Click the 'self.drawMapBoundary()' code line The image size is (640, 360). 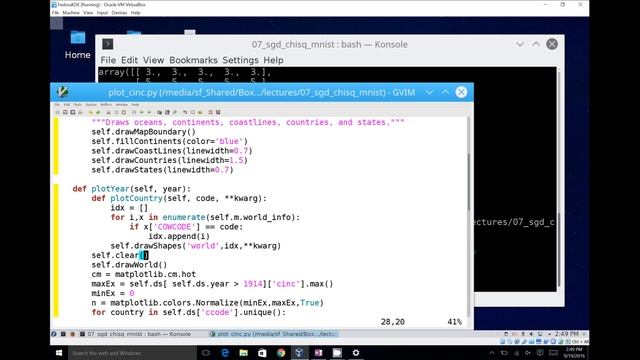pos(143,132)
